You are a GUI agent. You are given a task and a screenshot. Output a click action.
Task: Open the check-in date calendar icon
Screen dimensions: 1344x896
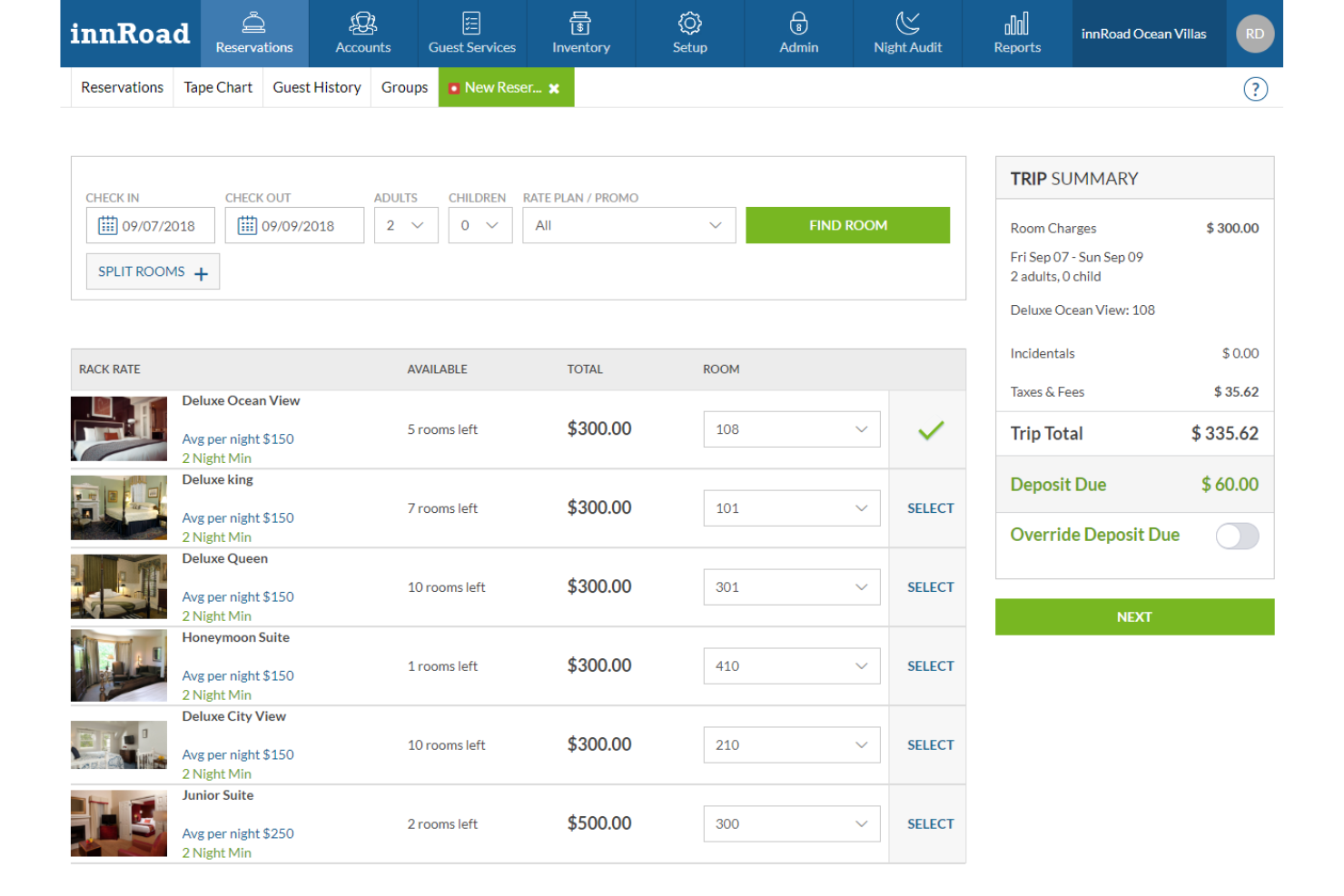[108, 224]
